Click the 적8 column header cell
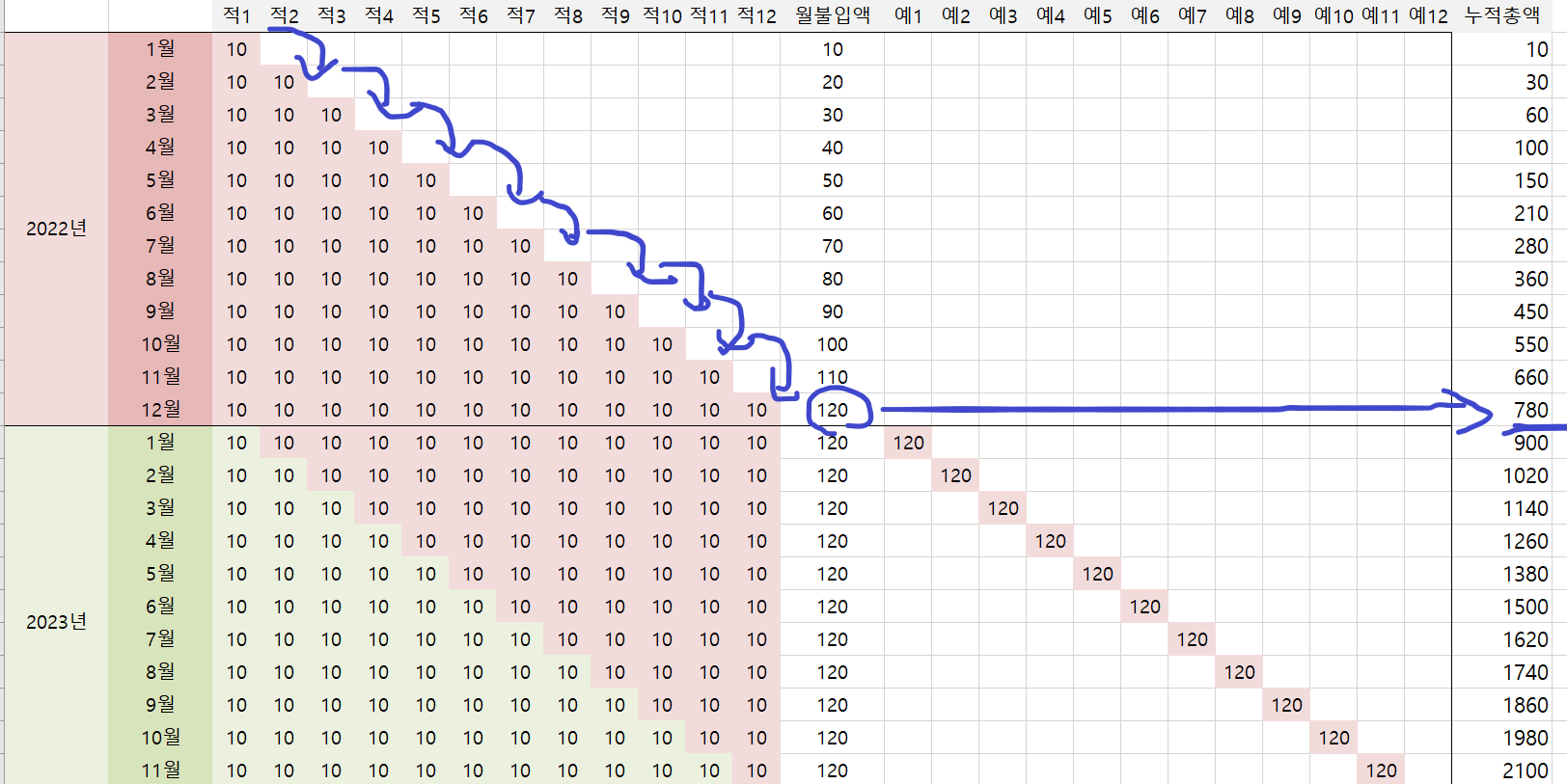Screen dimensions: 1567x784 coord(567,15)
